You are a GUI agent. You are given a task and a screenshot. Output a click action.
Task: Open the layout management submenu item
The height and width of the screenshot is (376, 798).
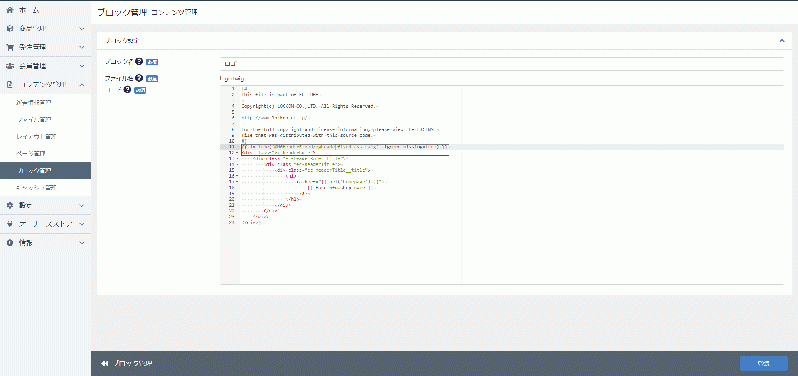pos(36,136)
